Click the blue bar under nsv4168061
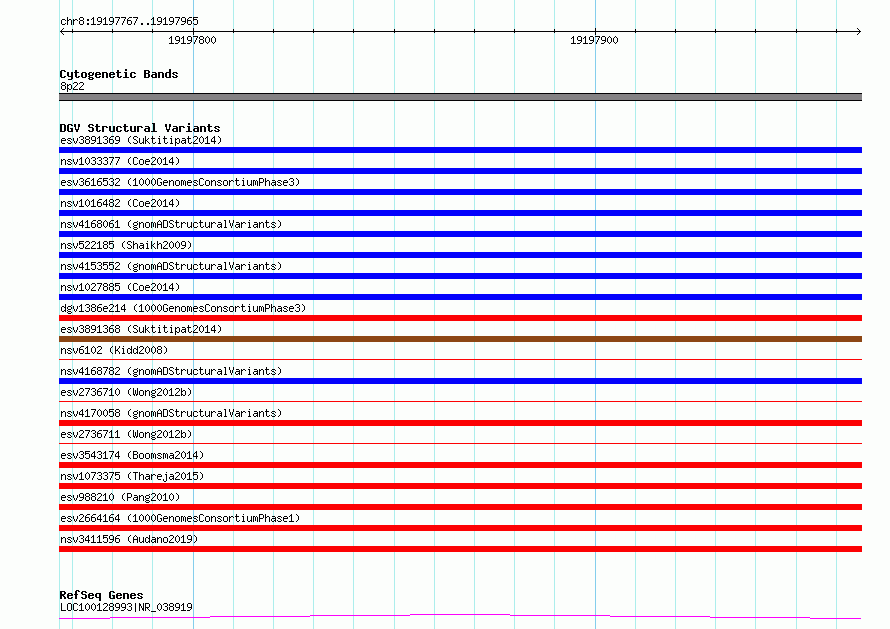The height and width of the screenshot is (629, 890). click(x=460, y=234)
